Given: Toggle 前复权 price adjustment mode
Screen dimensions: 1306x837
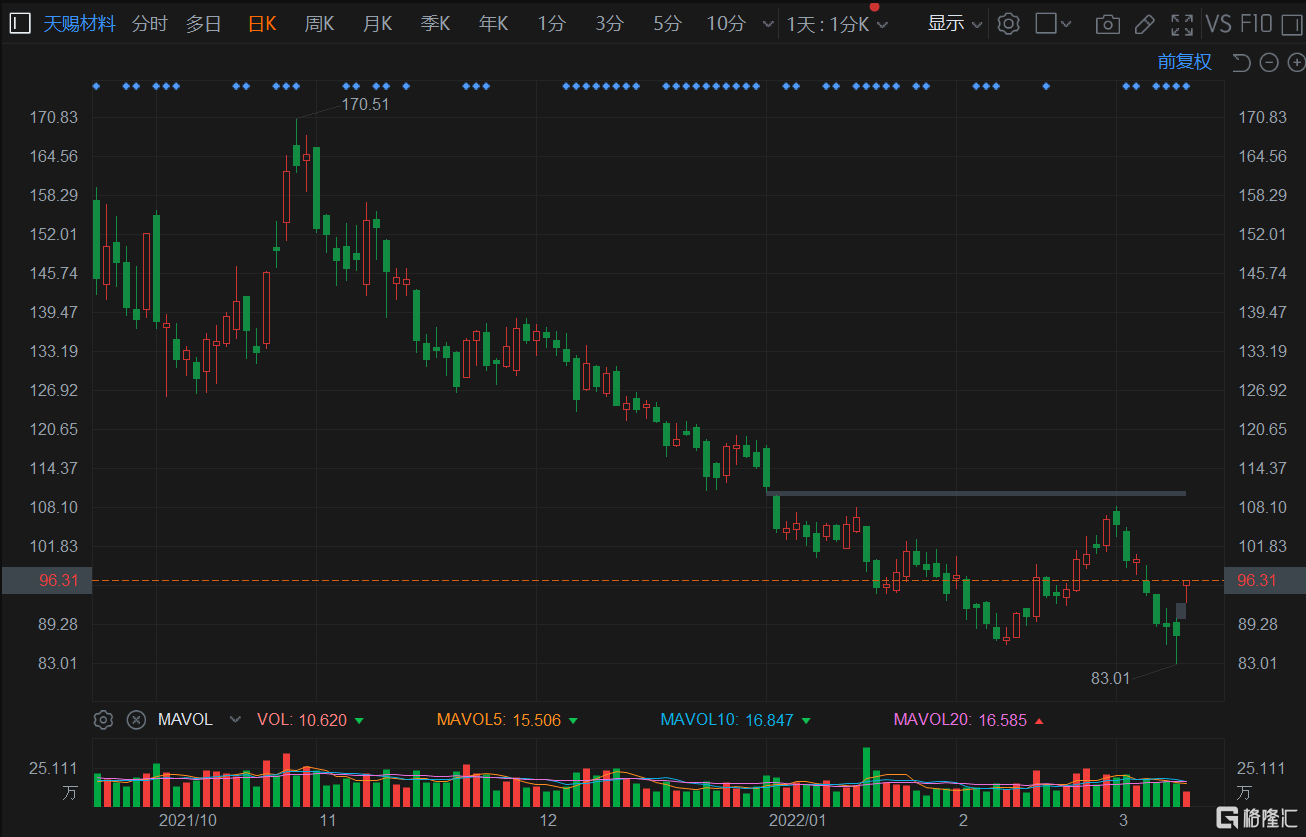Looking at the screenshot, I should click(x=1184, y=62).
